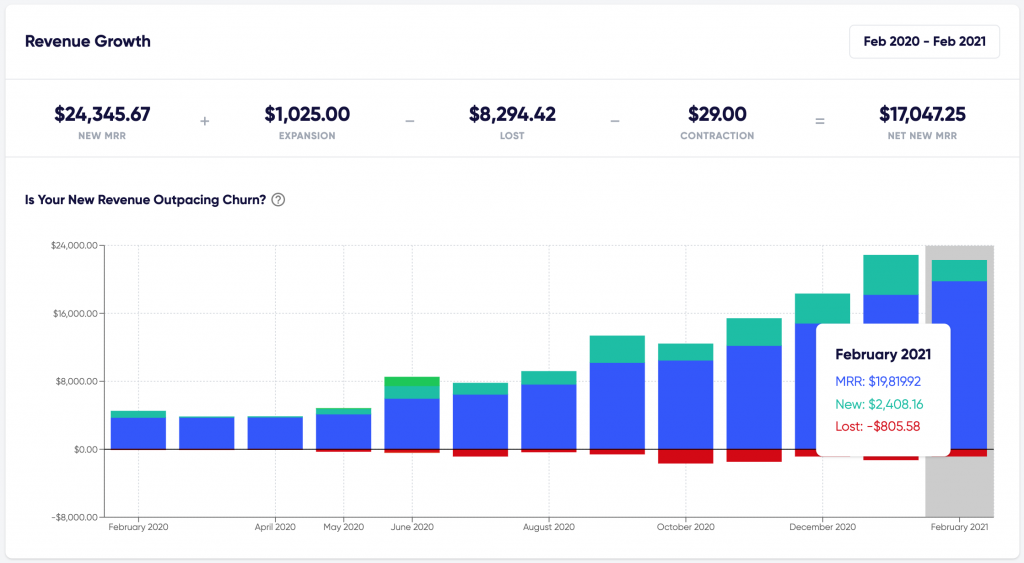This screenshot has height=563, width=1024.
Task: Click the $1,025.00 Expansion value
Action: tap(307, 114)
